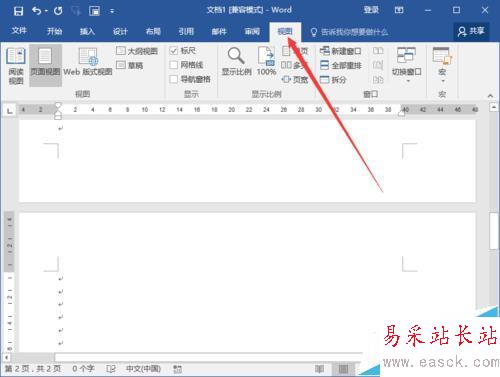The image size is (500, 377).
Task: Open the 宏 macros dropdown
Action: (442, 66)
